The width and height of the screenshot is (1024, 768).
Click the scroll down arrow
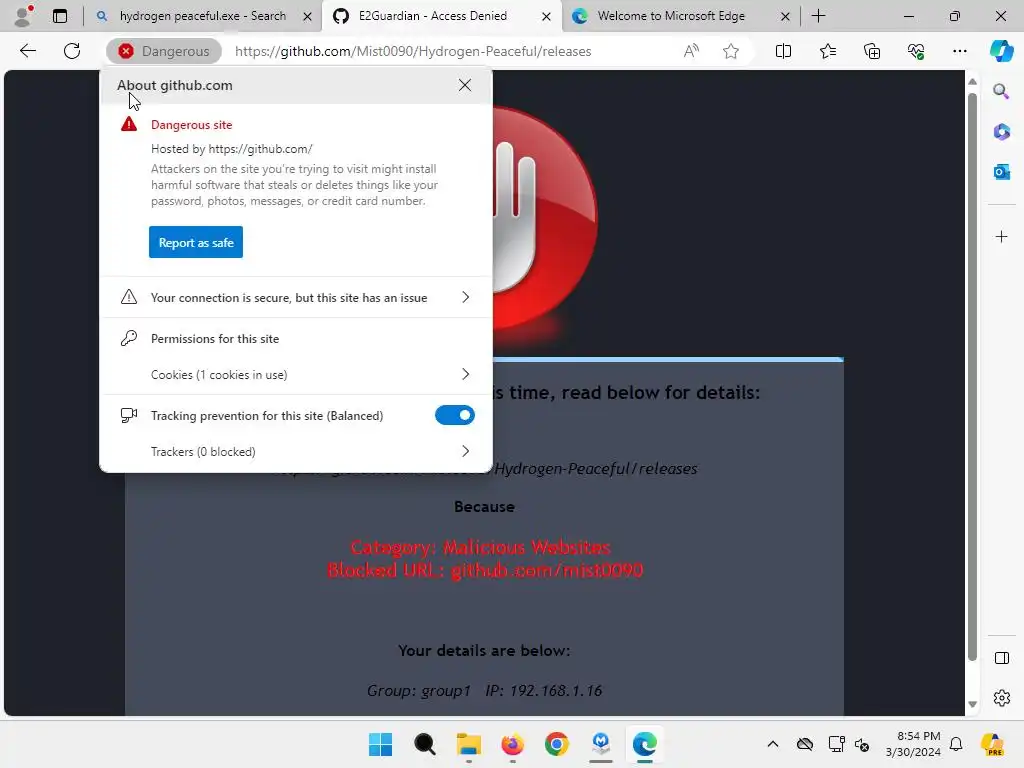click(x=972, y=704)
